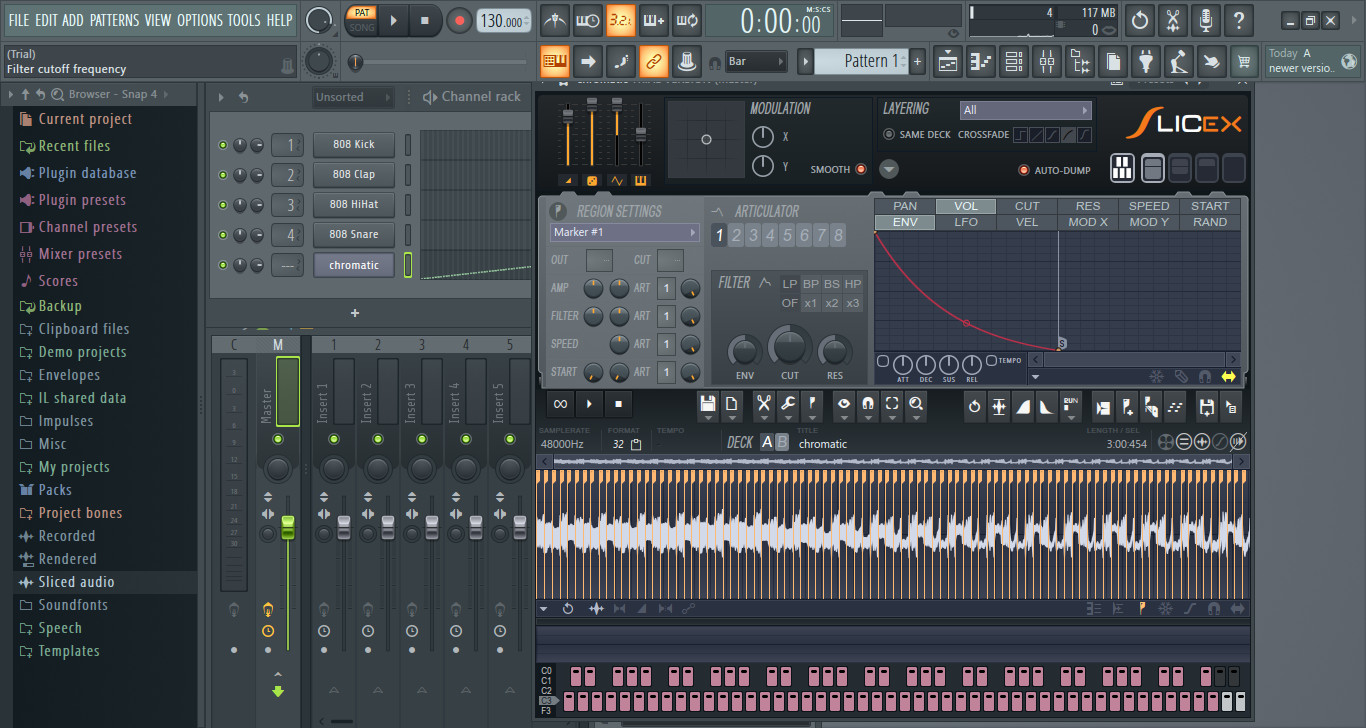Toggle AUTO-DUMP option

[x=1023, y=170]
